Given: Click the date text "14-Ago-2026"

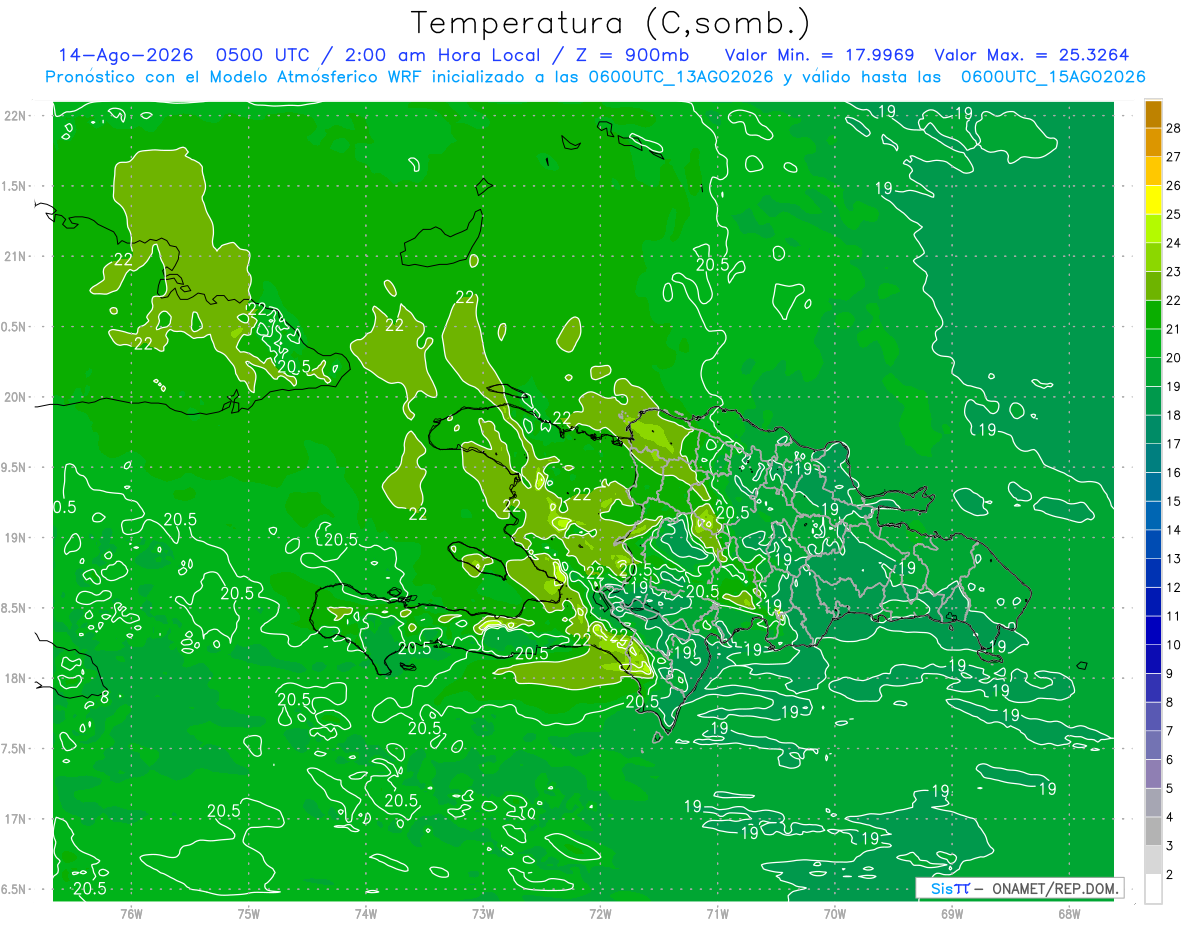Looking at the screenshot, I should [126, 55].
